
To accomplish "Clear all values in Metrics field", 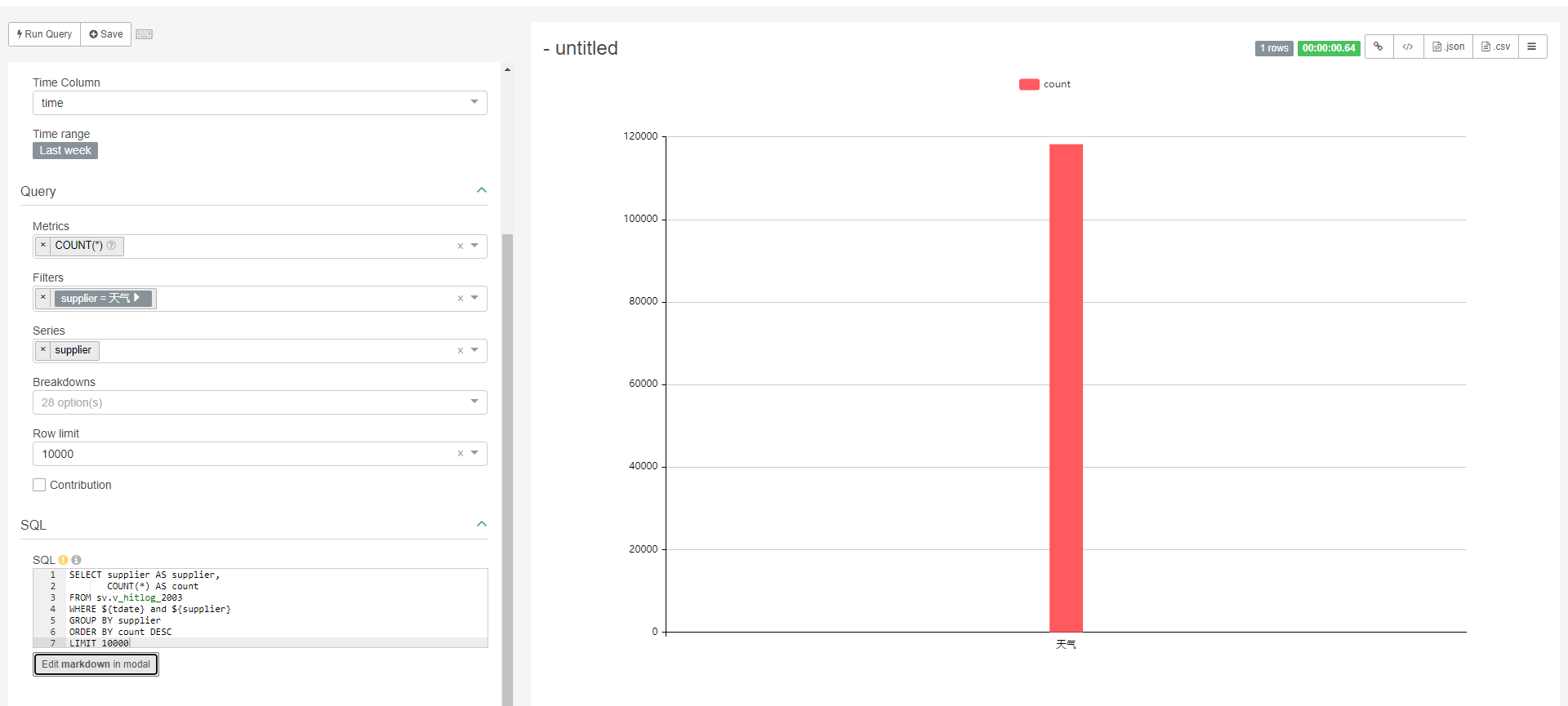I will (x=461, y=246).
